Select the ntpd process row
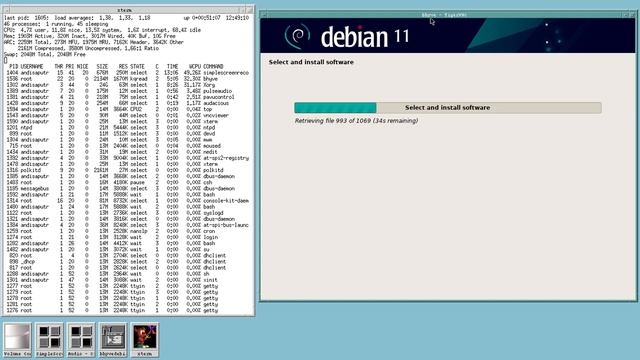Screen dimensions: 640x360 click(x=128, y=127)
